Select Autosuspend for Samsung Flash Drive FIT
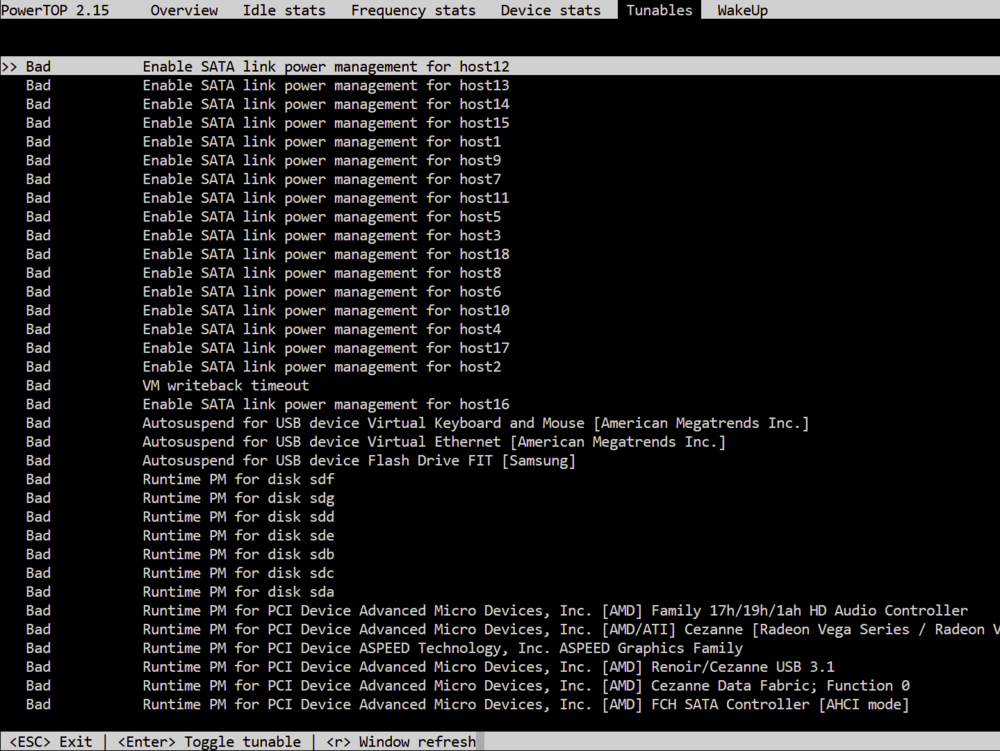The height and width of the screenshot is (751, 1000). point(359,461)
